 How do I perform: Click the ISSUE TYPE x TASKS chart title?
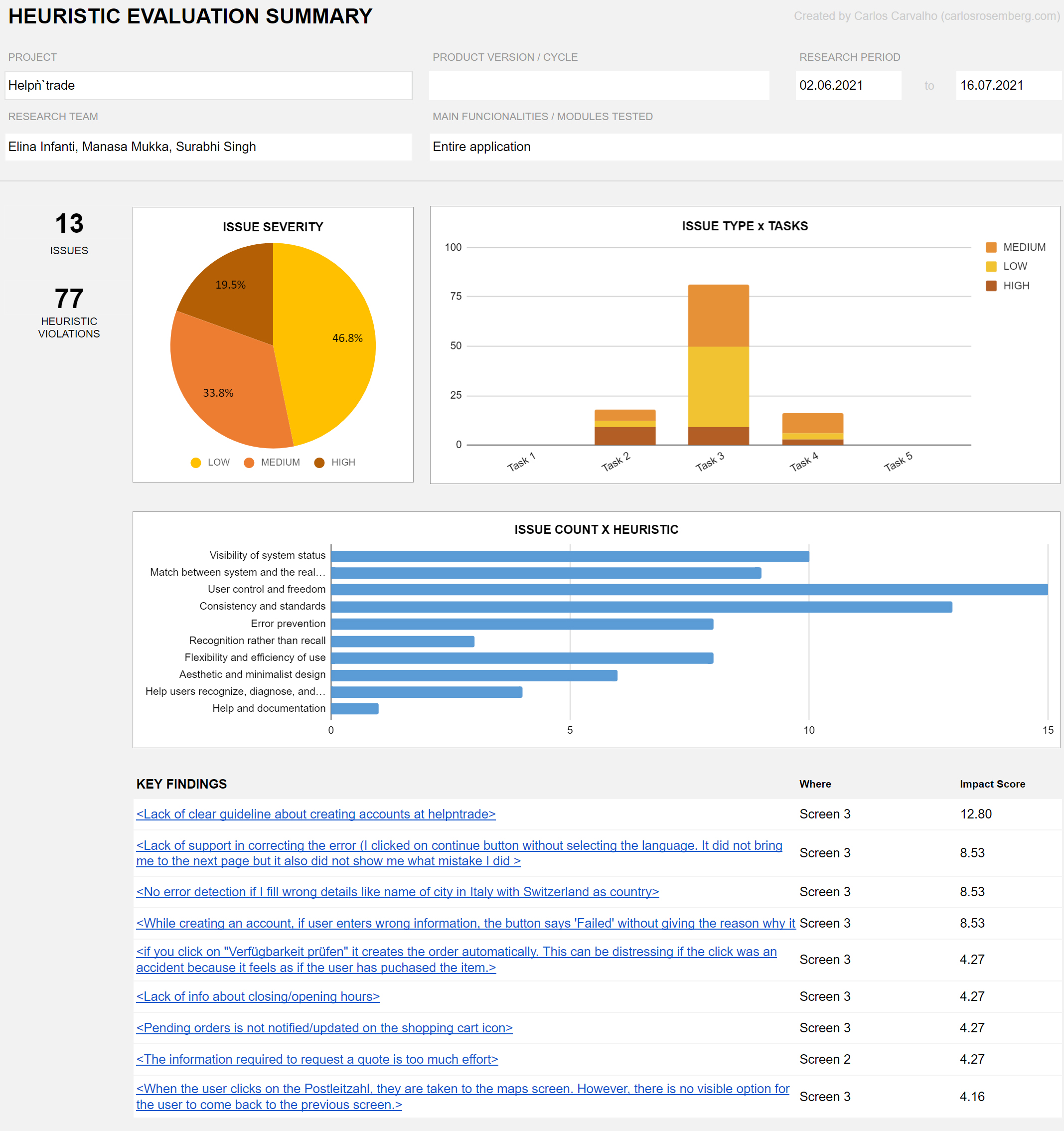745,226
